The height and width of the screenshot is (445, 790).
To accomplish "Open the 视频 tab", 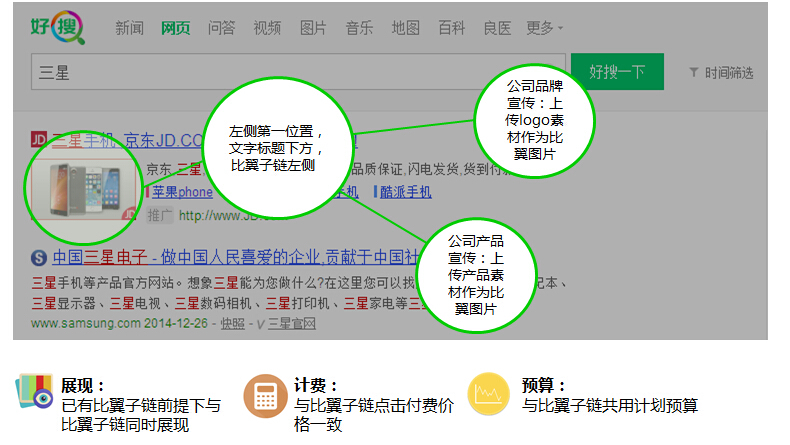I will (267, 28).
